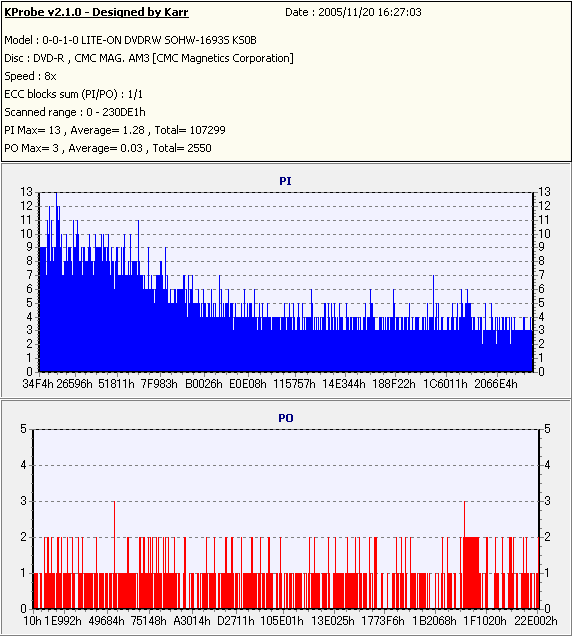This screenshot has width=572, height=636.
Task: Select the Date 2005/11/20 text
Action: pos(353,12)
